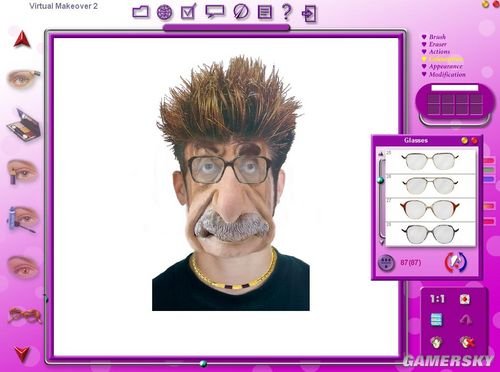
Task: Choose the second glasses with double bridge
Action: 430,186
